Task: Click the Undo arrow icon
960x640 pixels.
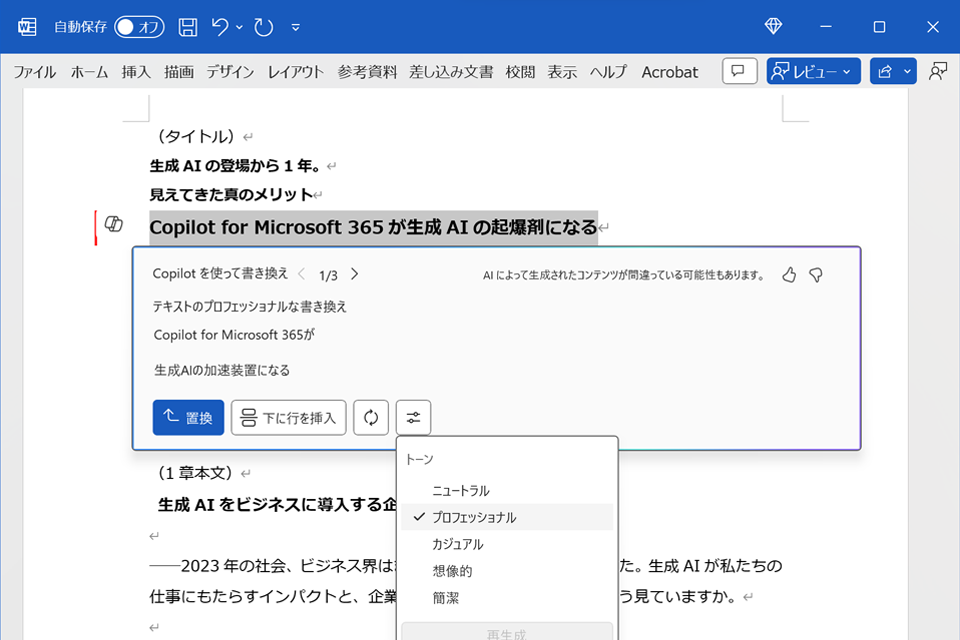Action: 220,27
